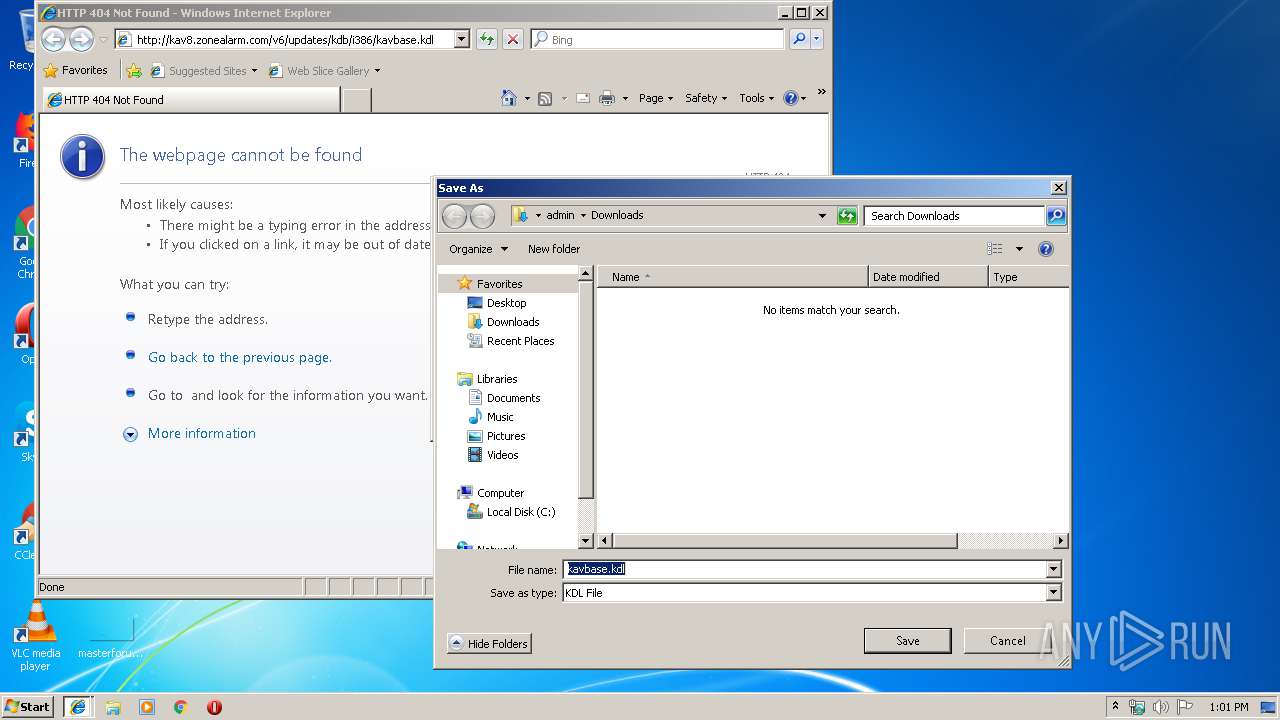Select Pictures library
This screenshot has width=1280, height=720.
(506, 436)
